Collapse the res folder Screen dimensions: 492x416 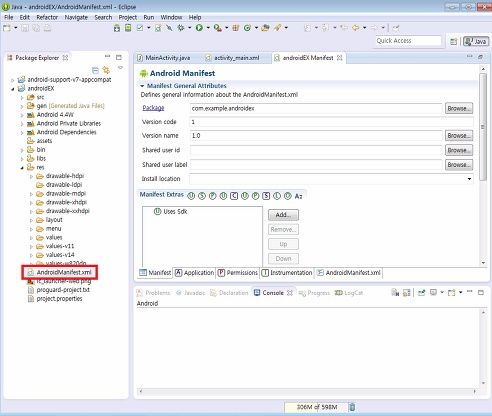click(x=22, y=168)
